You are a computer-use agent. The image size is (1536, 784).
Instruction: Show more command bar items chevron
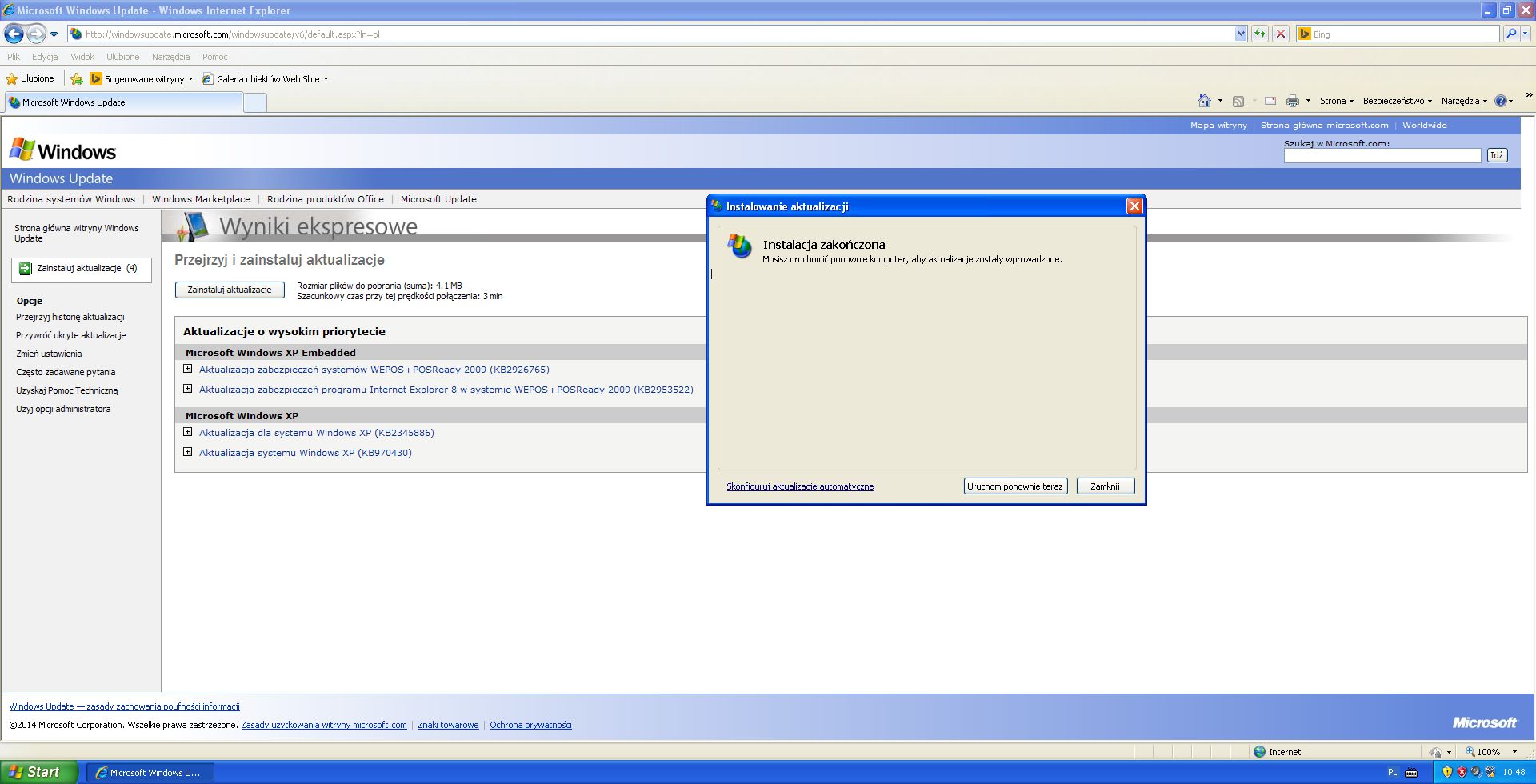1529,95
